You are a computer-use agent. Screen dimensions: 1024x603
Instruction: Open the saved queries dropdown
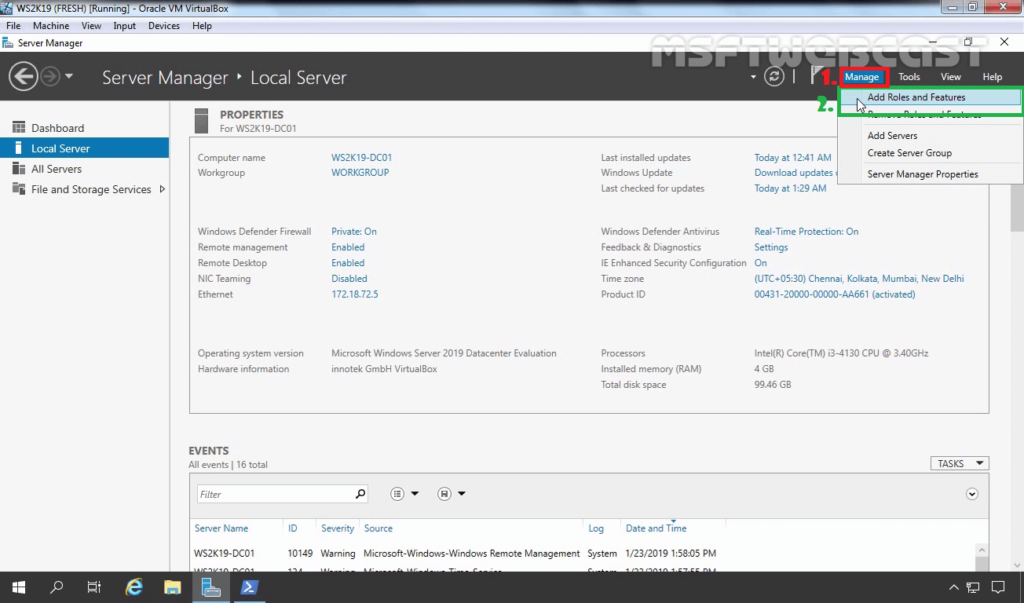coord(451,494)
